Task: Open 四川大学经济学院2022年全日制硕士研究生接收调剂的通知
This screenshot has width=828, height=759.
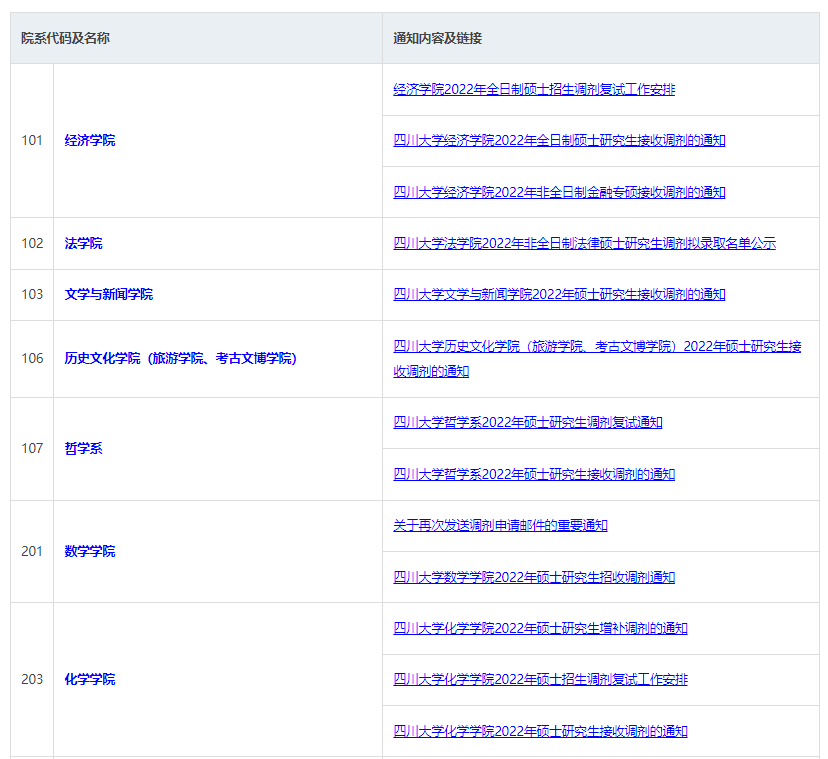Action: (x=559, y=140)
